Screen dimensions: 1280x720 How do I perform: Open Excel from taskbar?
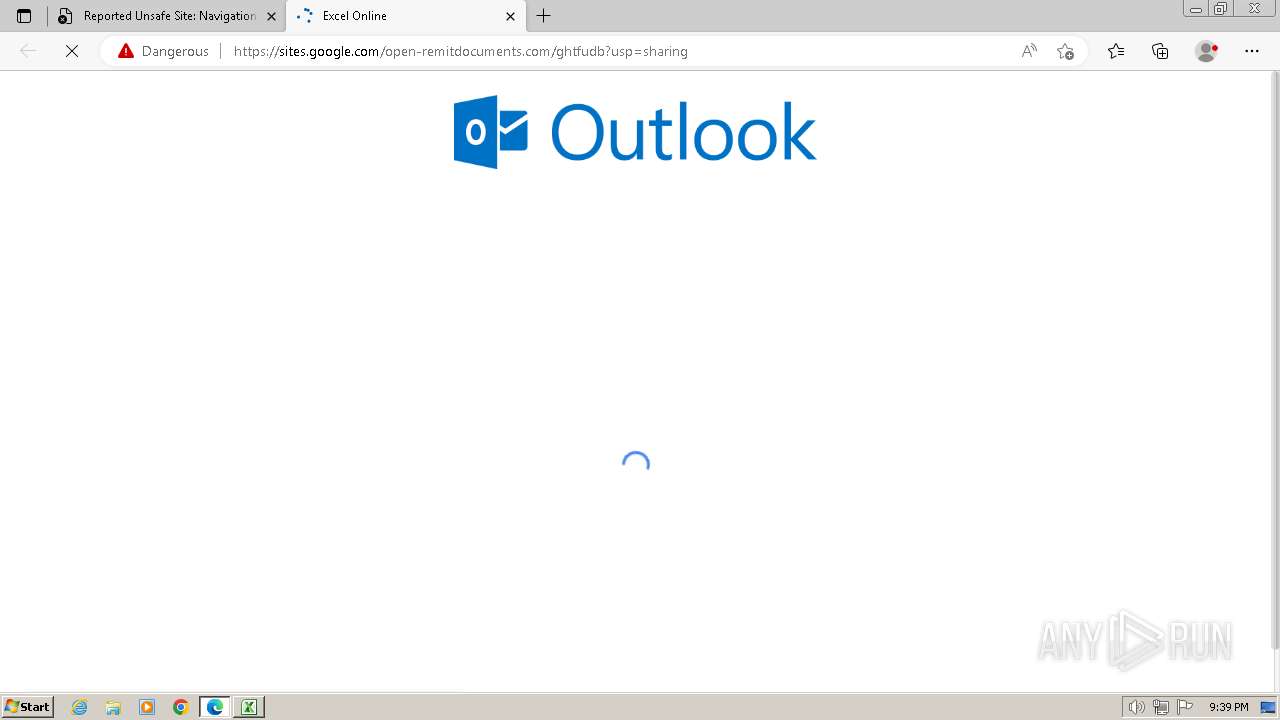click(x=249, y=707)
